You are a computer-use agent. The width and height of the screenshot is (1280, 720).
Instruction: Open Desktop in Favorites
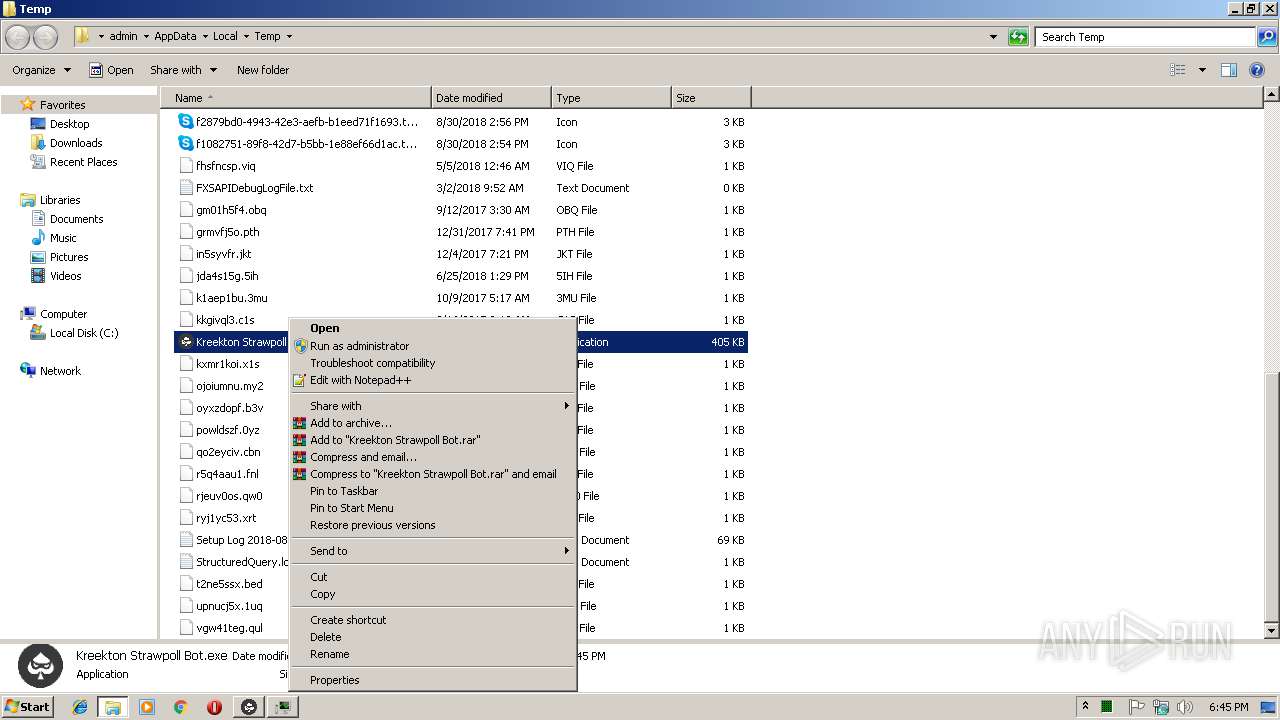click(69, 124)
